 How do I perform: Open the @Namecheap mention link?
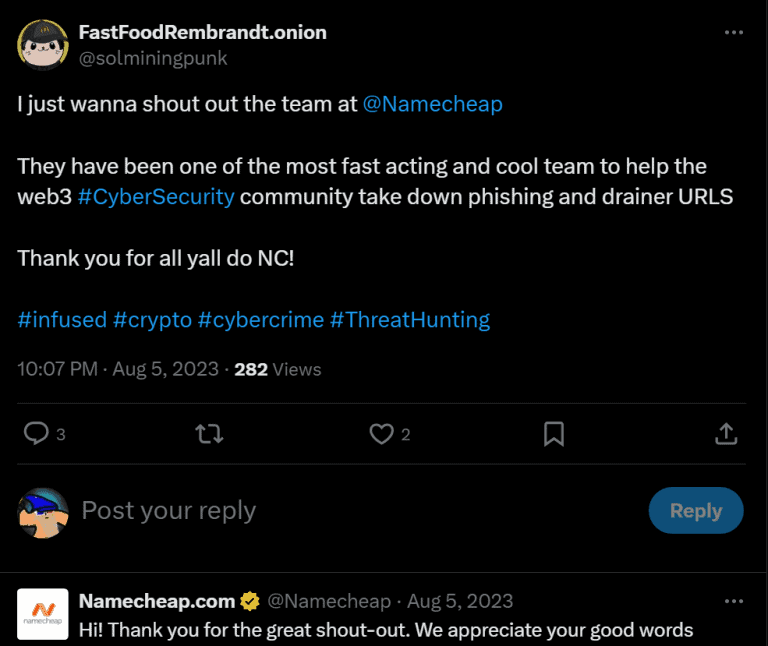click(433, 104)
